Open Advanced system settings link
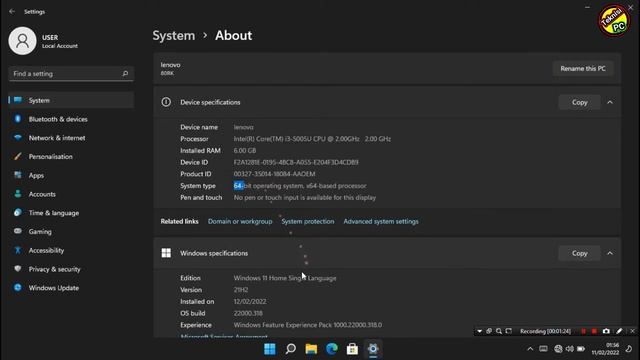640x360 pixels. [x=381, y=221]
